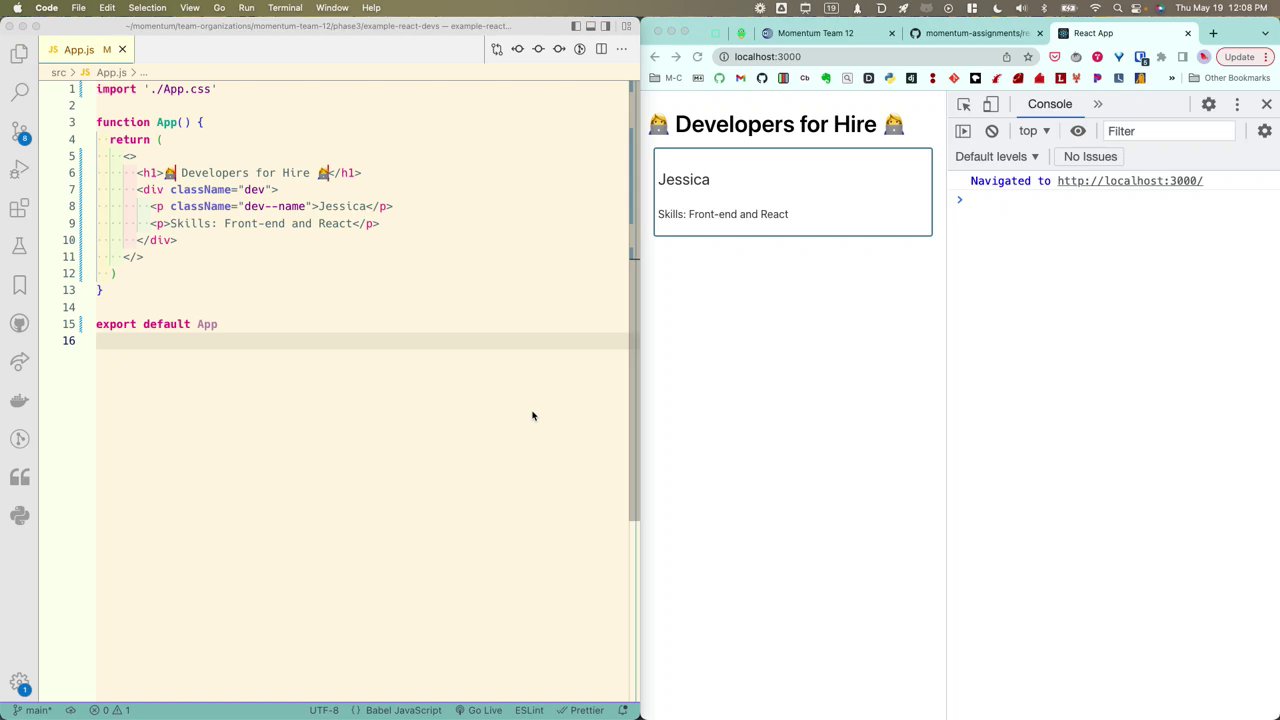This screenshot has width=1280, height=720.
Task: Clear the console
Action: click(x=992, y=131)
